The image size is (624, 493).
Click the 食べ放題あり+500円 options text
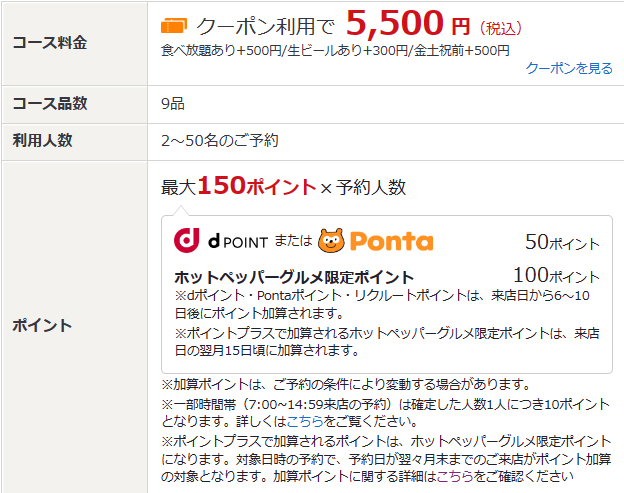pyautogui.click(x=221, y=51)
